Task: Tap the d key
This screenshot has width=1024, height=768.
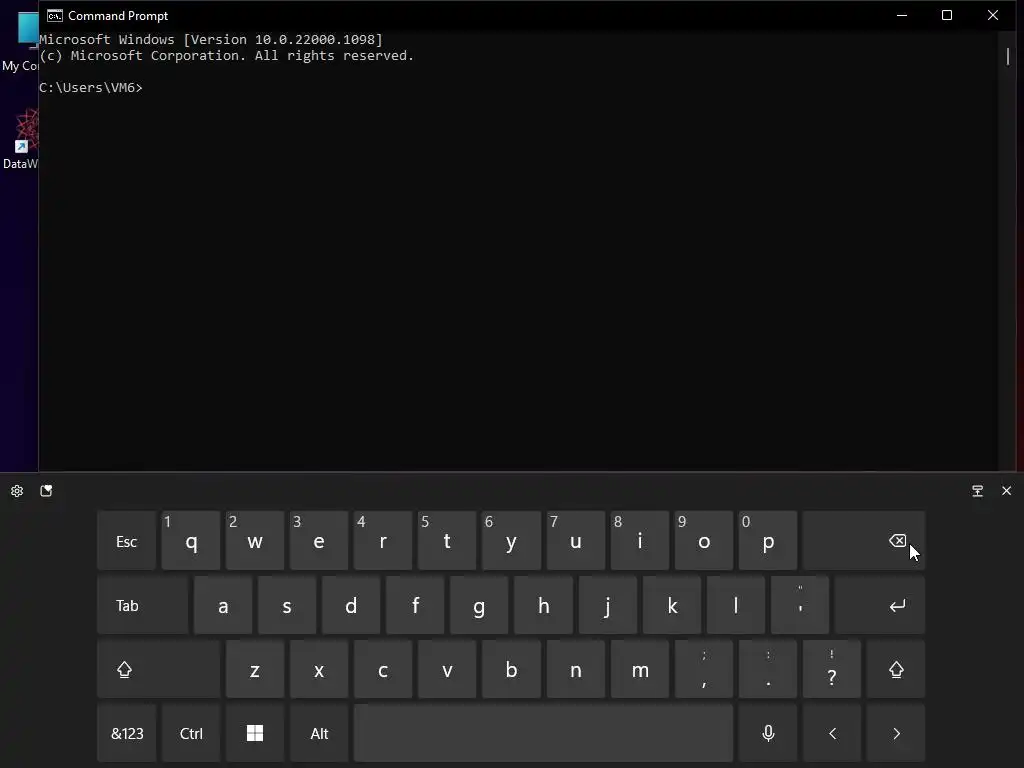Action: click(351, 605)
